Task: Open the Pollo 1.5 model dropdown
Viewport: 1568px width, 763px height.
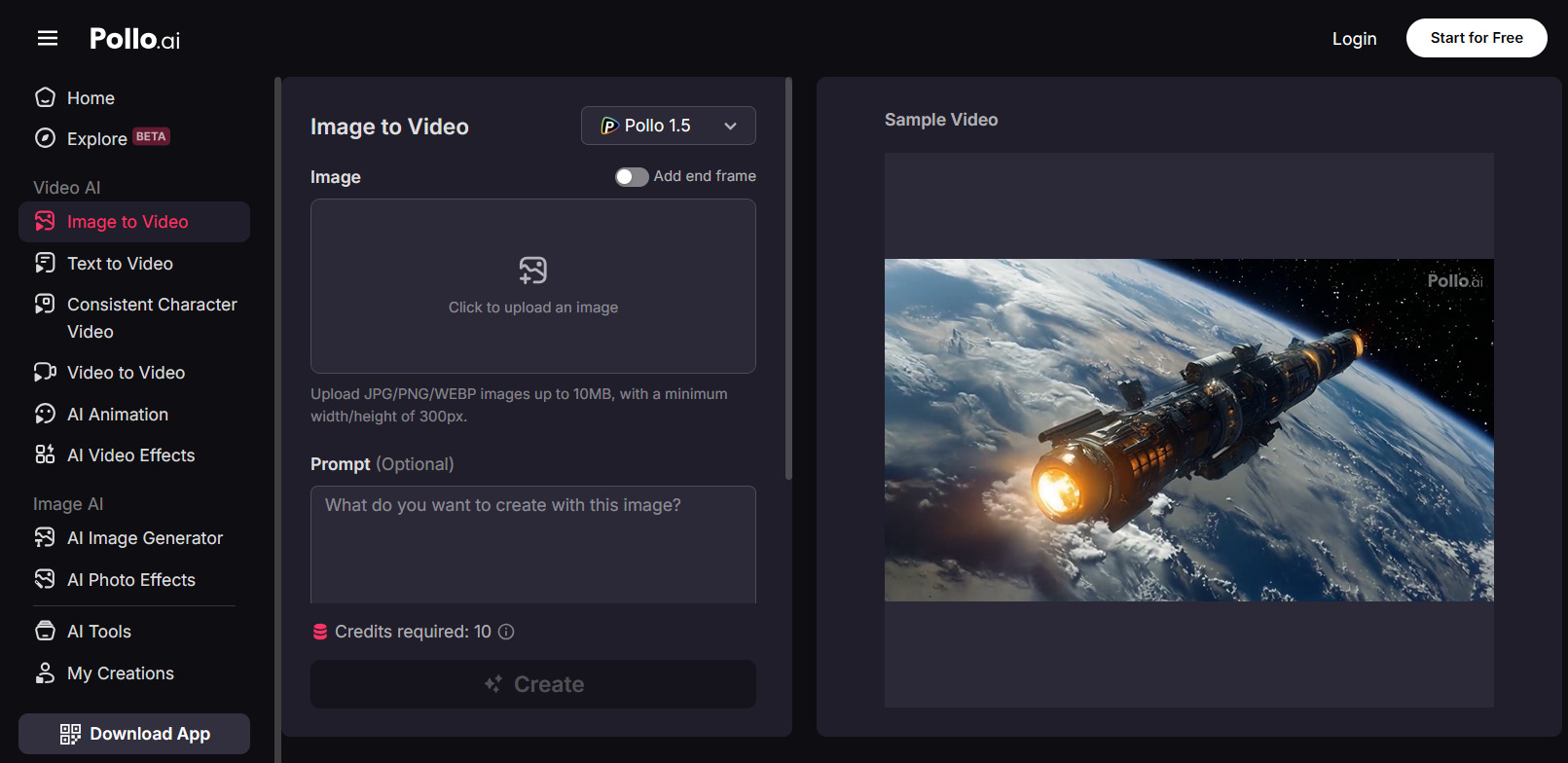Action: (669, 126)
